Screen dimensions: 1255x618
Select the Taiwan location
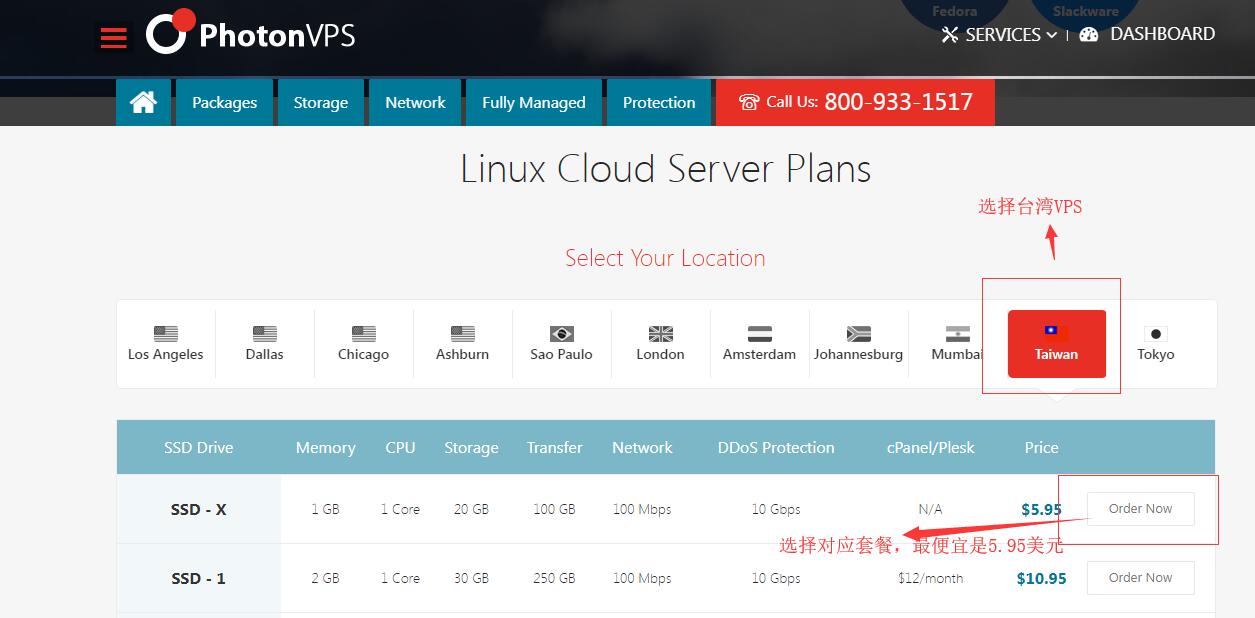point(1057,344)
